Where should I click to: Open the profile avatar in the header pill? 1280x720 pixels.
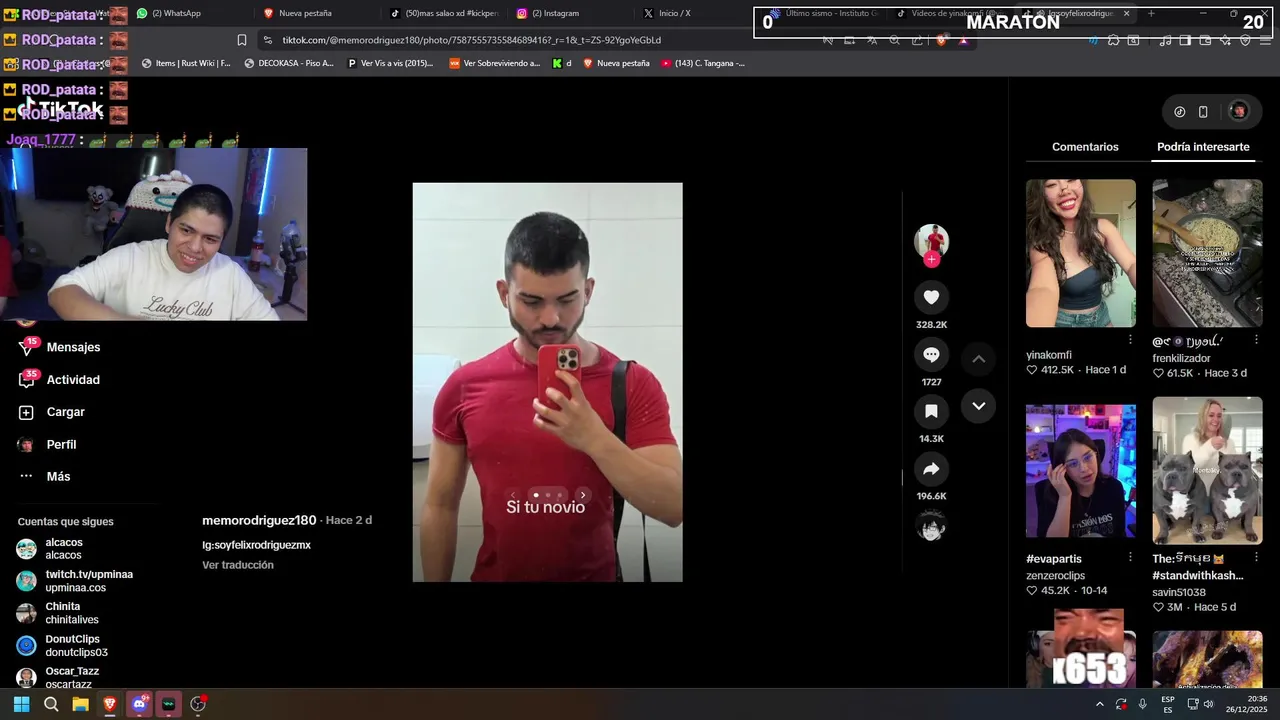coord(1238,111)
